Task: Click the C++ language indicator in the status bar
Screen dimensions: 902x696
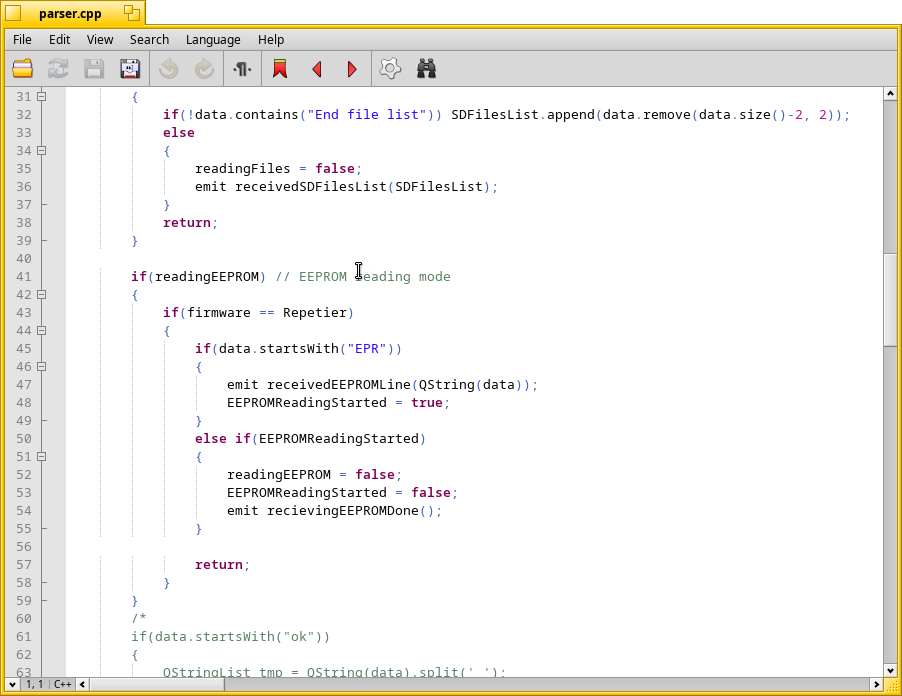Action: (63, 684)
